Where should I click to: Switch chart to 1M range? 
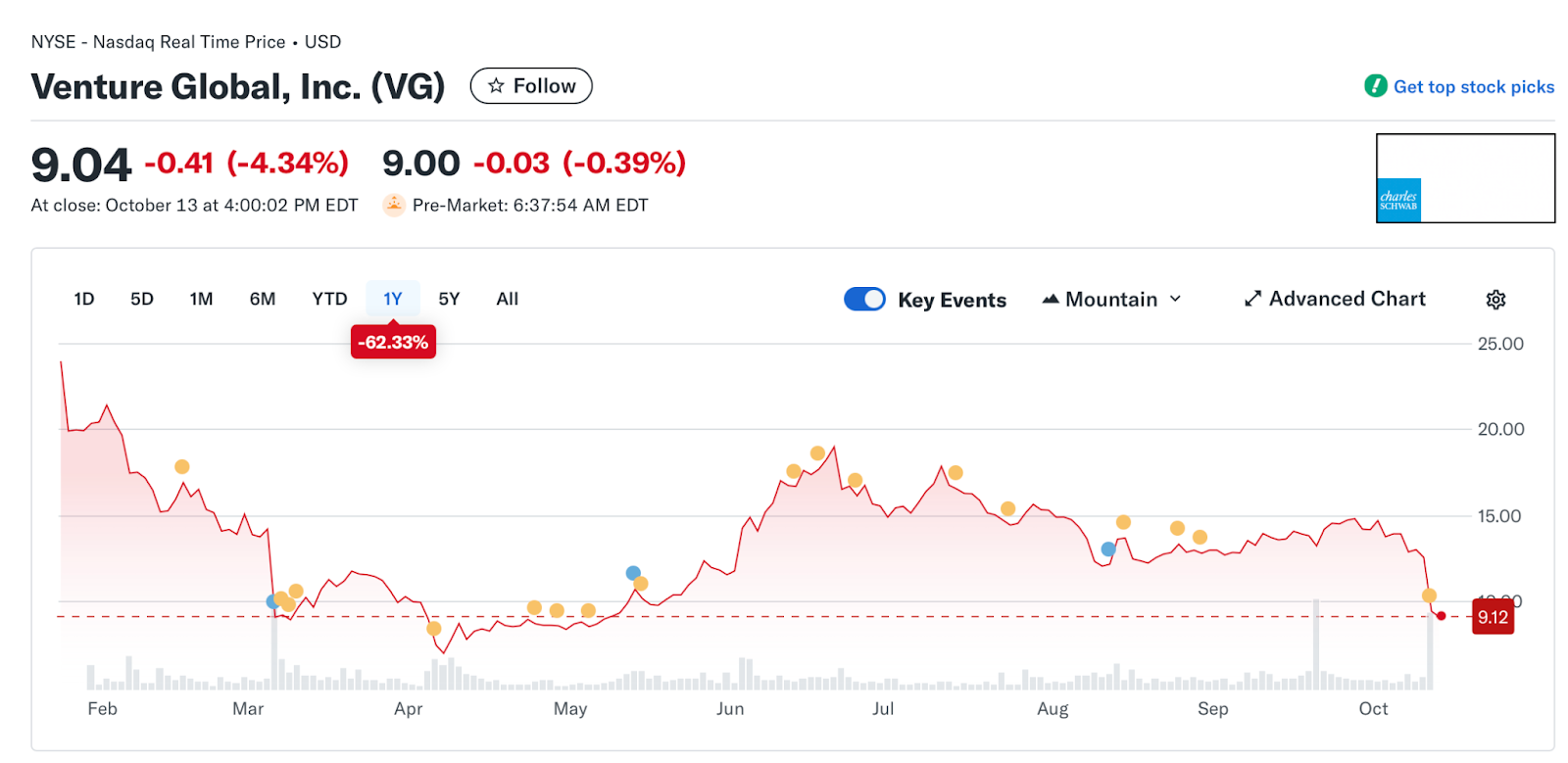pyautogui.click(x=201, y=299)
